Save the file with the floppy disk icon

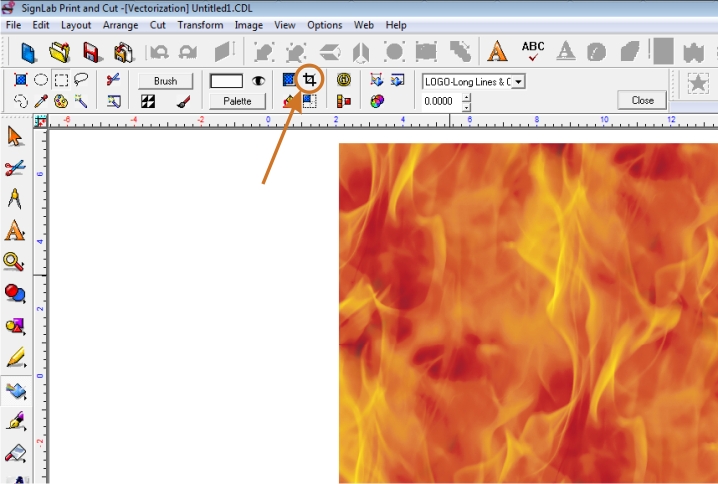(92, 52)
